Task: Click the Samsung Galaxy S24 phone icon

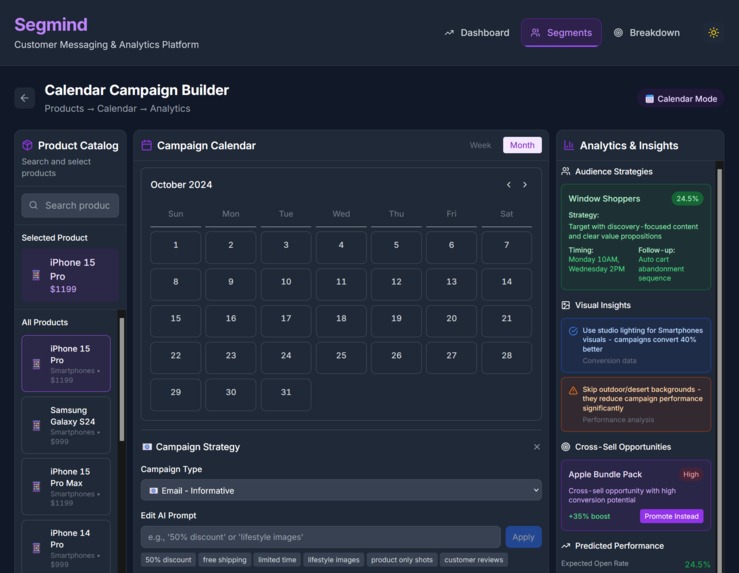Action: click(36, 426)
